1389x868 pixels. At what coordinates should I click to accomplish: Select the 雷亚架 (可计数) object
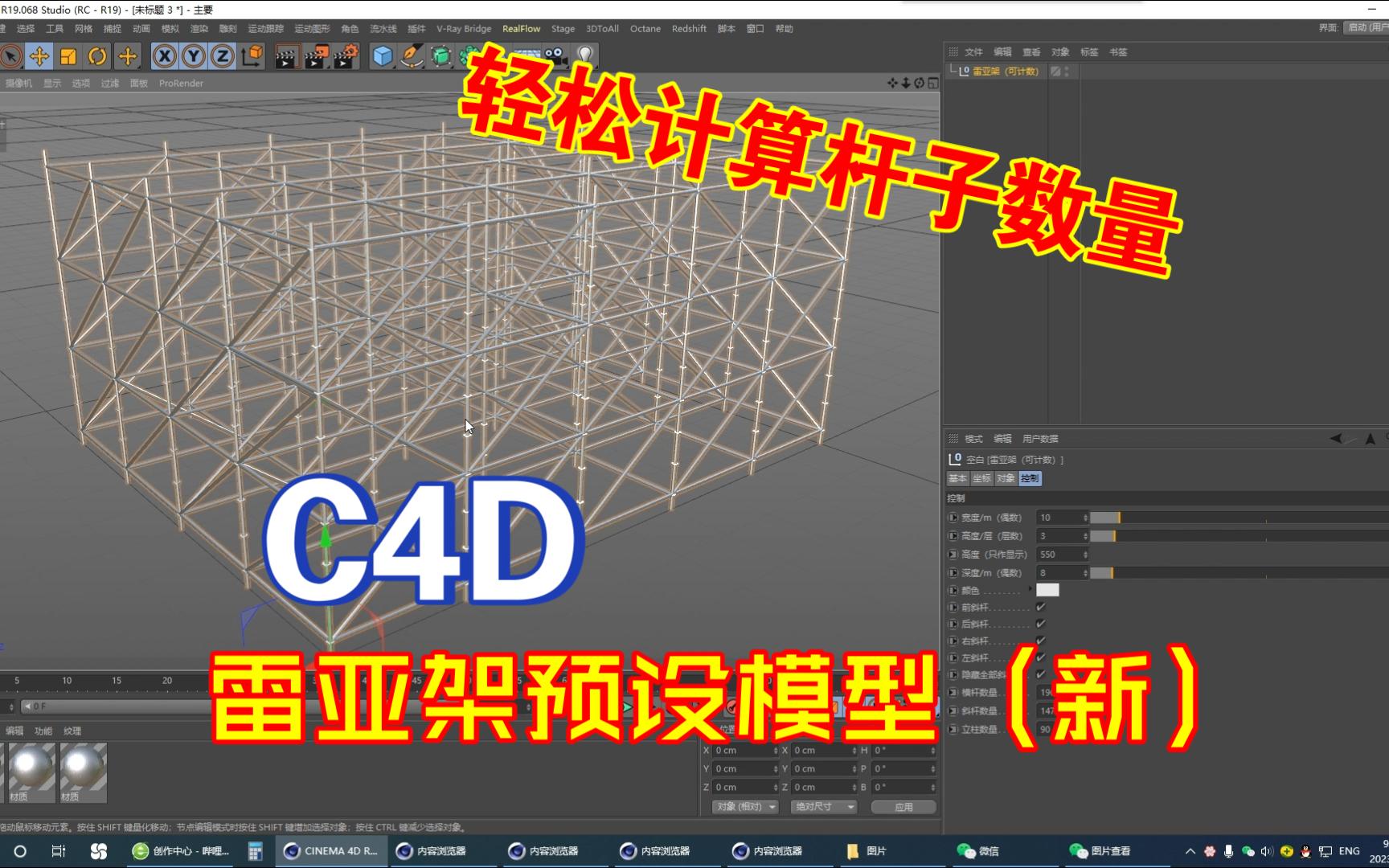click(1005, 72)
